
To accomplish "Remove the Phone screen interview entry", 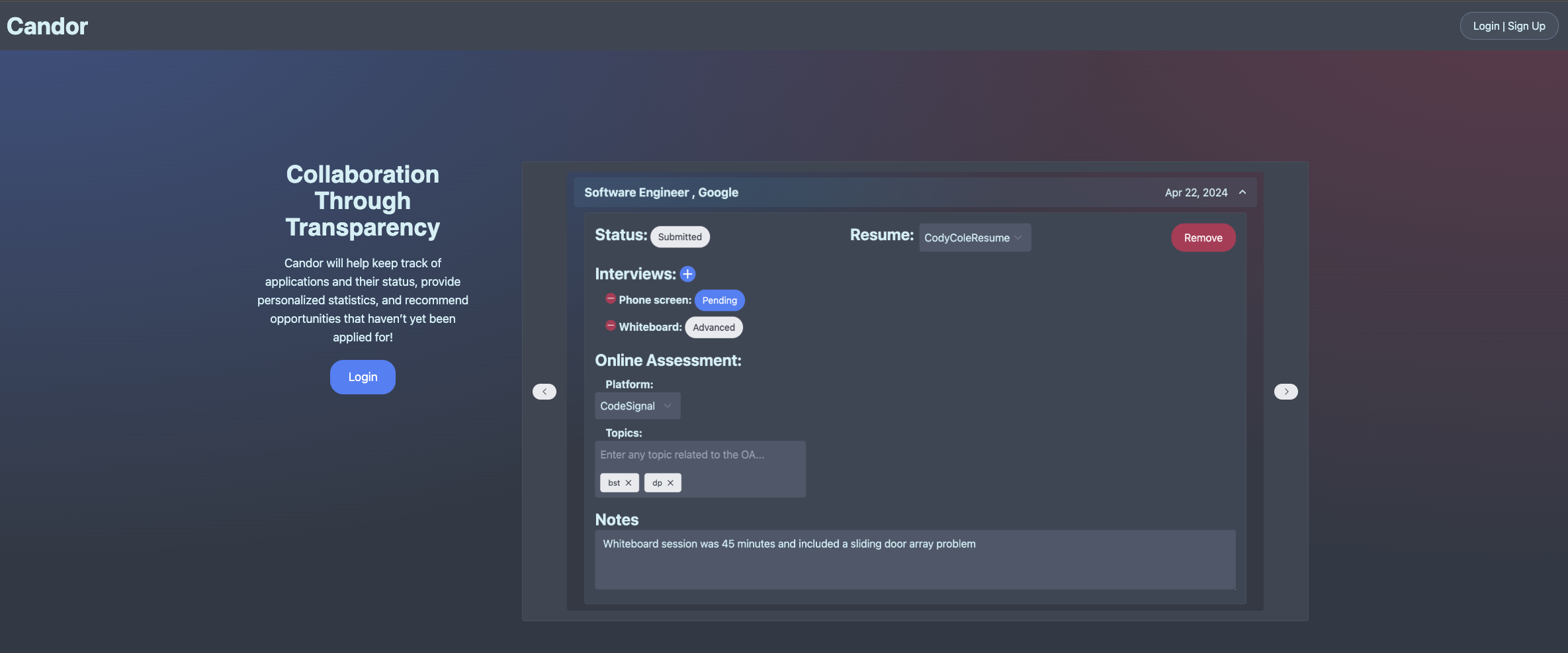I will click(x=611, y=299).
